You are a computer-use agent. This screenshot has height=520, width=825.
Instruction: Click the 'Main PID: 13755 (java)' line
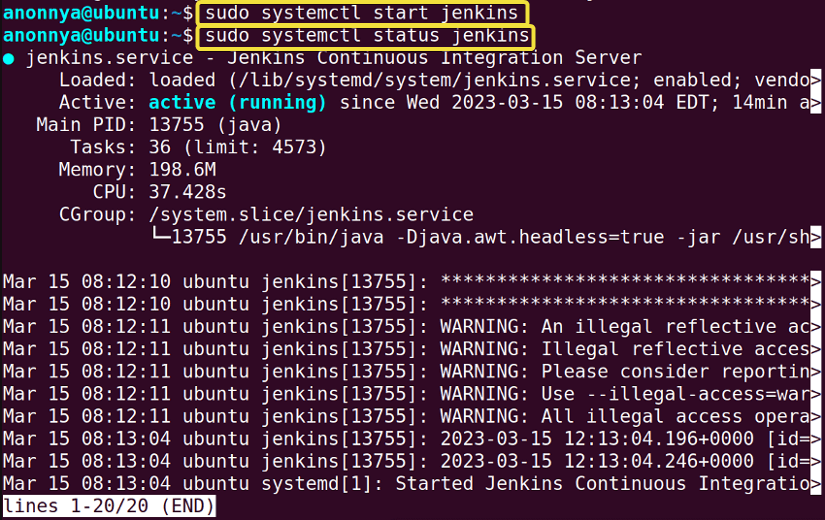click(x=159, y=125)
